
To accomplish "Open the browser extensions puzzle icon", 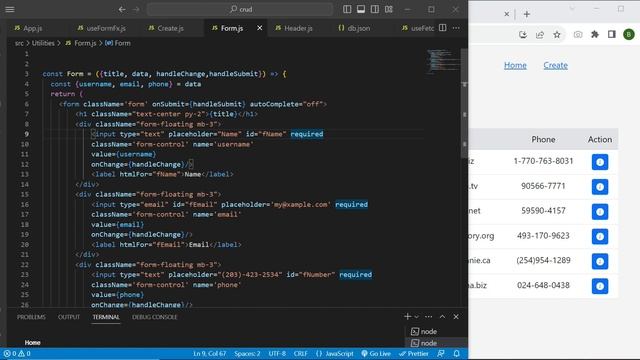I will click(x=595, y=35).
